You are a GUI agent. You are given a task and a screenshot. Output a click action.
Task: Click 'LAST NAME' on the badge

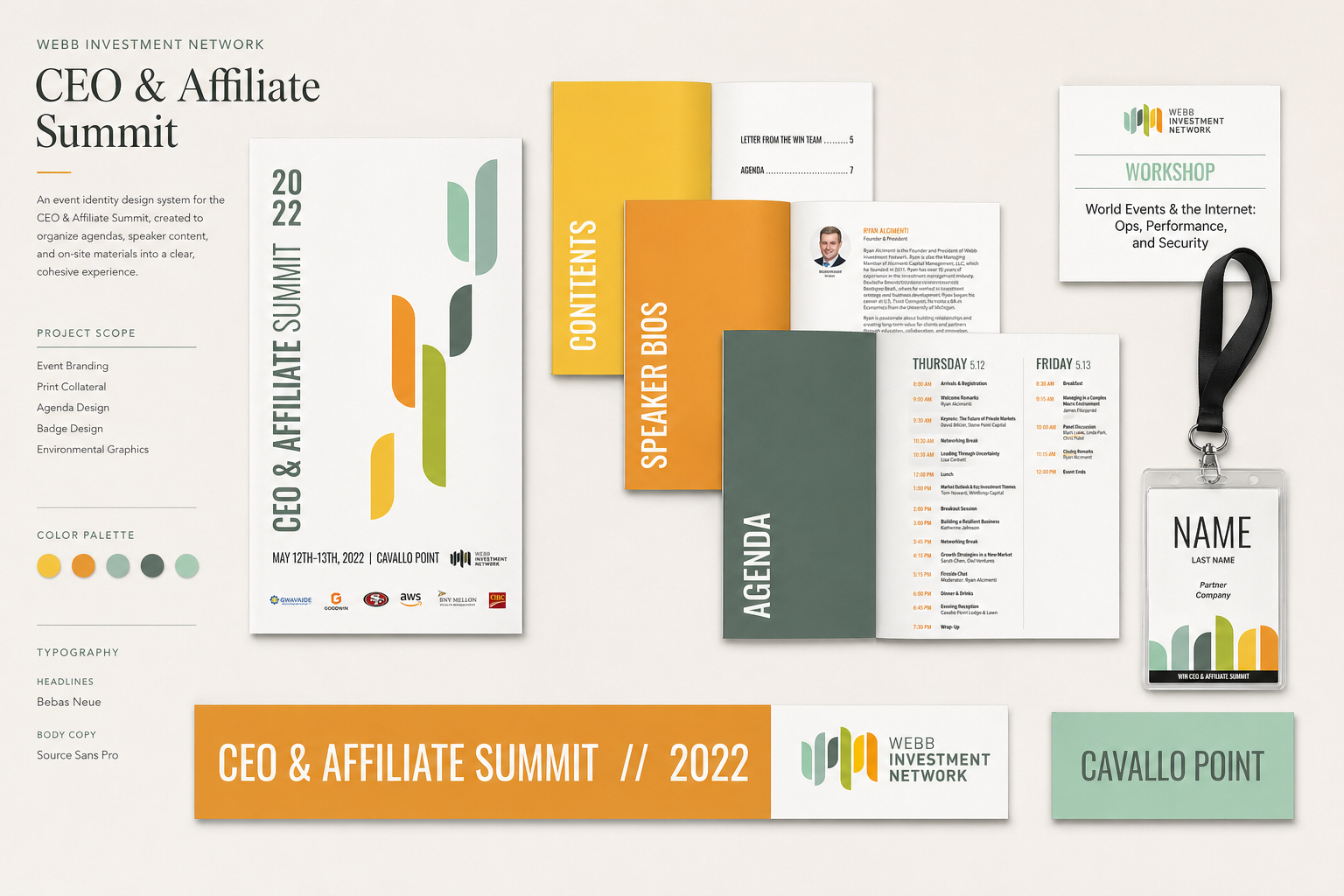pyautogui.click(x=1213, y=560)
